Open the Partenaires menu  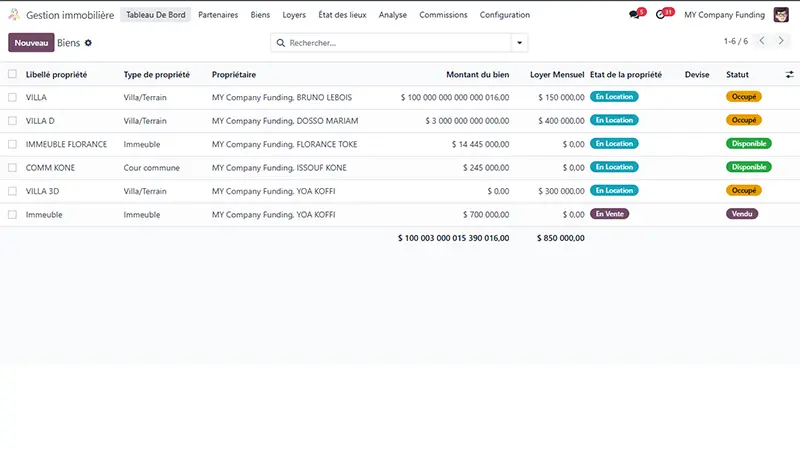click(x=218, y=15)
